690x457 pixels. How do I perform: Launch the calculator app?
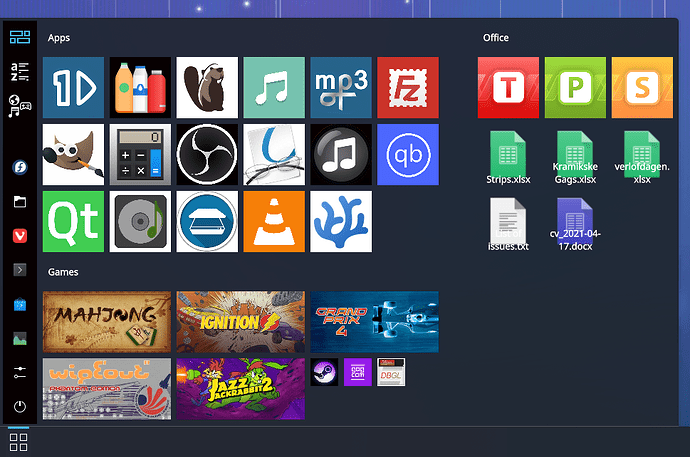pyautogui.click(x=140, y=154)
